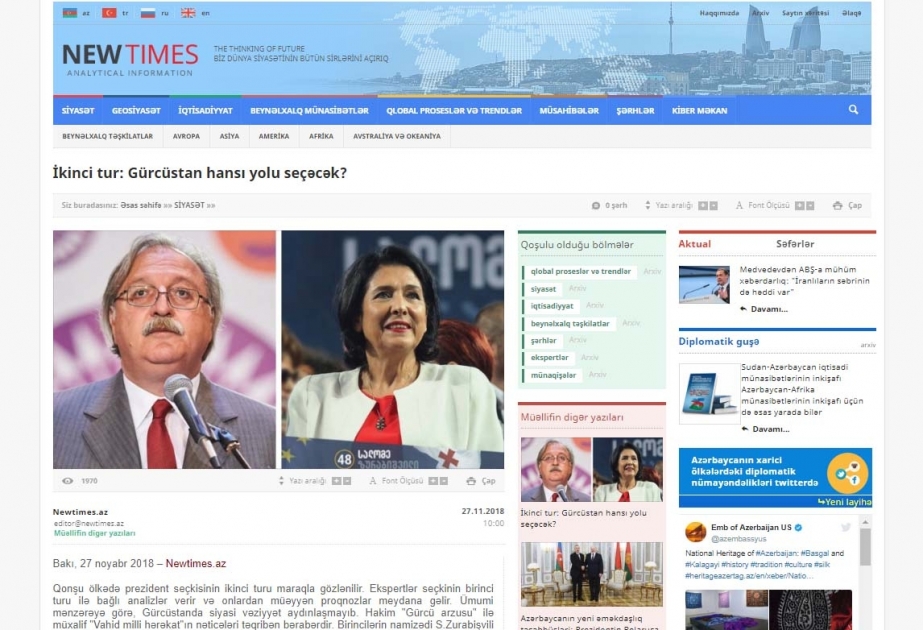Open the KİBER MƏKAN menu
Viewport: 923px width, 630px height.
699,111
